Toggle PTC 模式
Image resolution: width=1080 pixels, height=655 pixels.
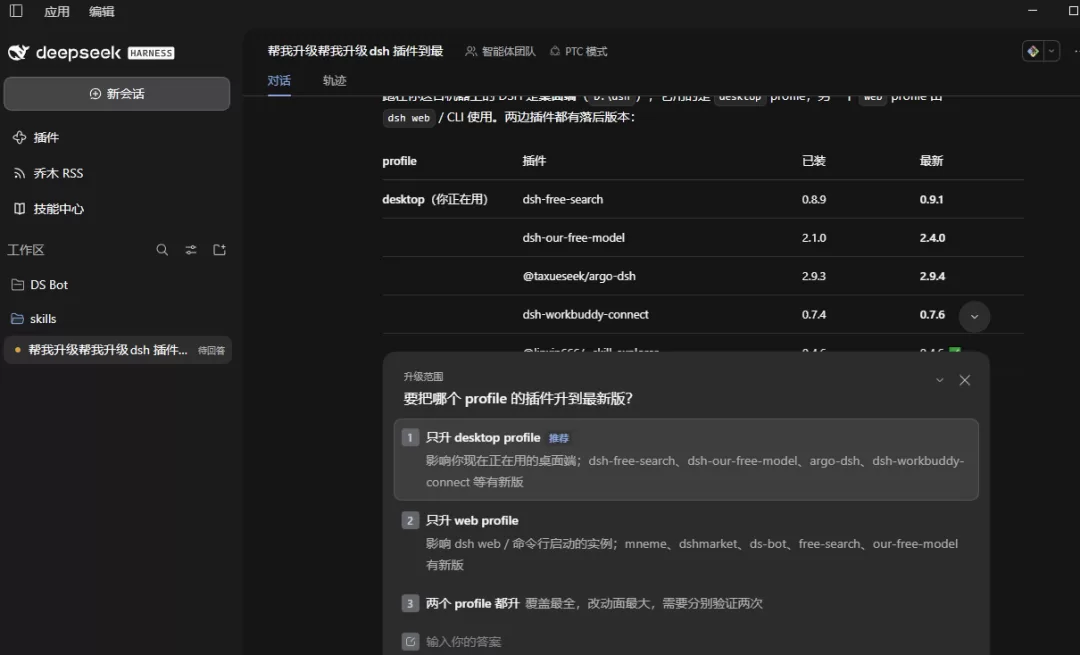tap(579, 51)
